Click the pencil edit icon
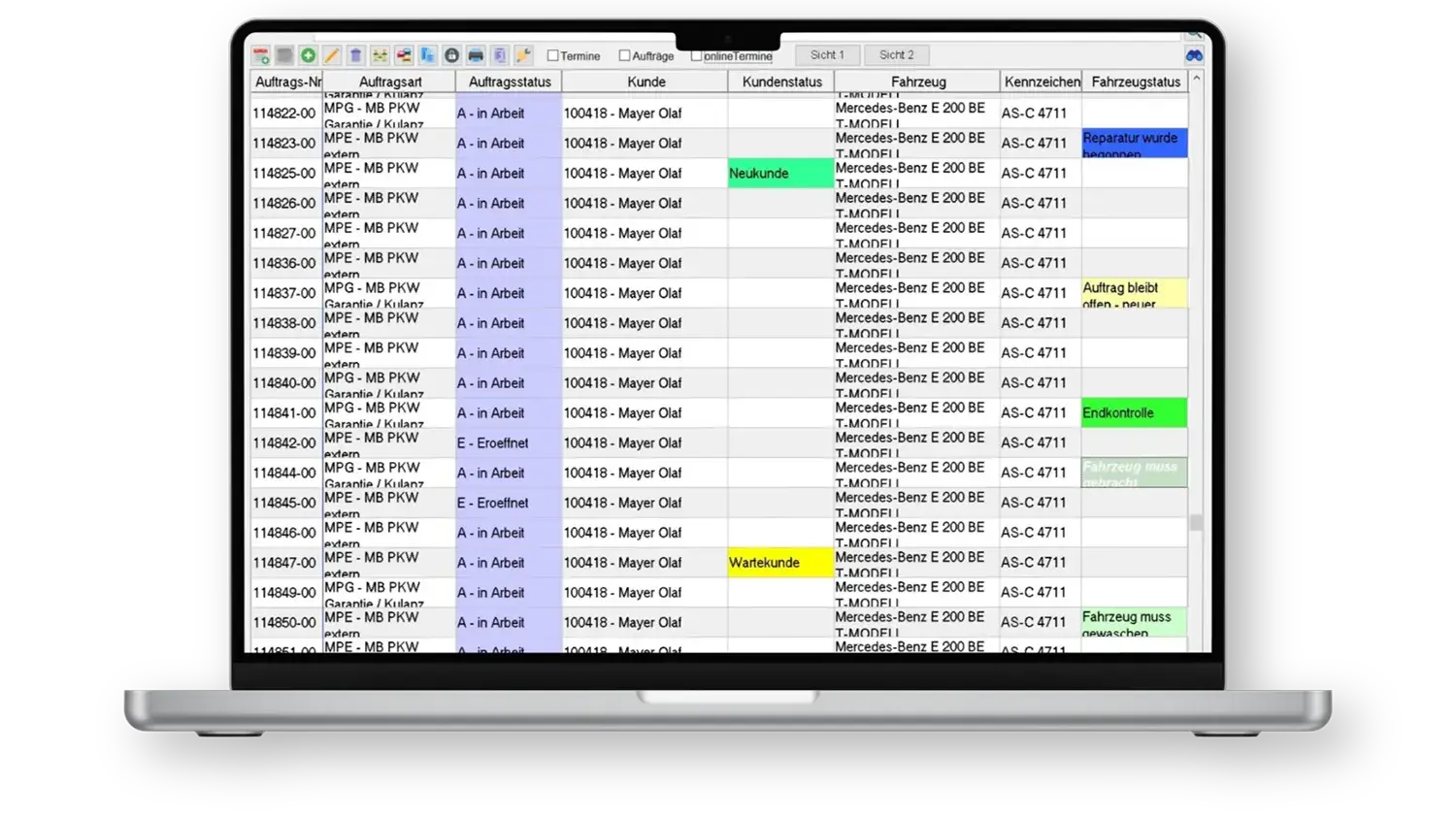Viewport: 1456px width, 819px height. 332,55
